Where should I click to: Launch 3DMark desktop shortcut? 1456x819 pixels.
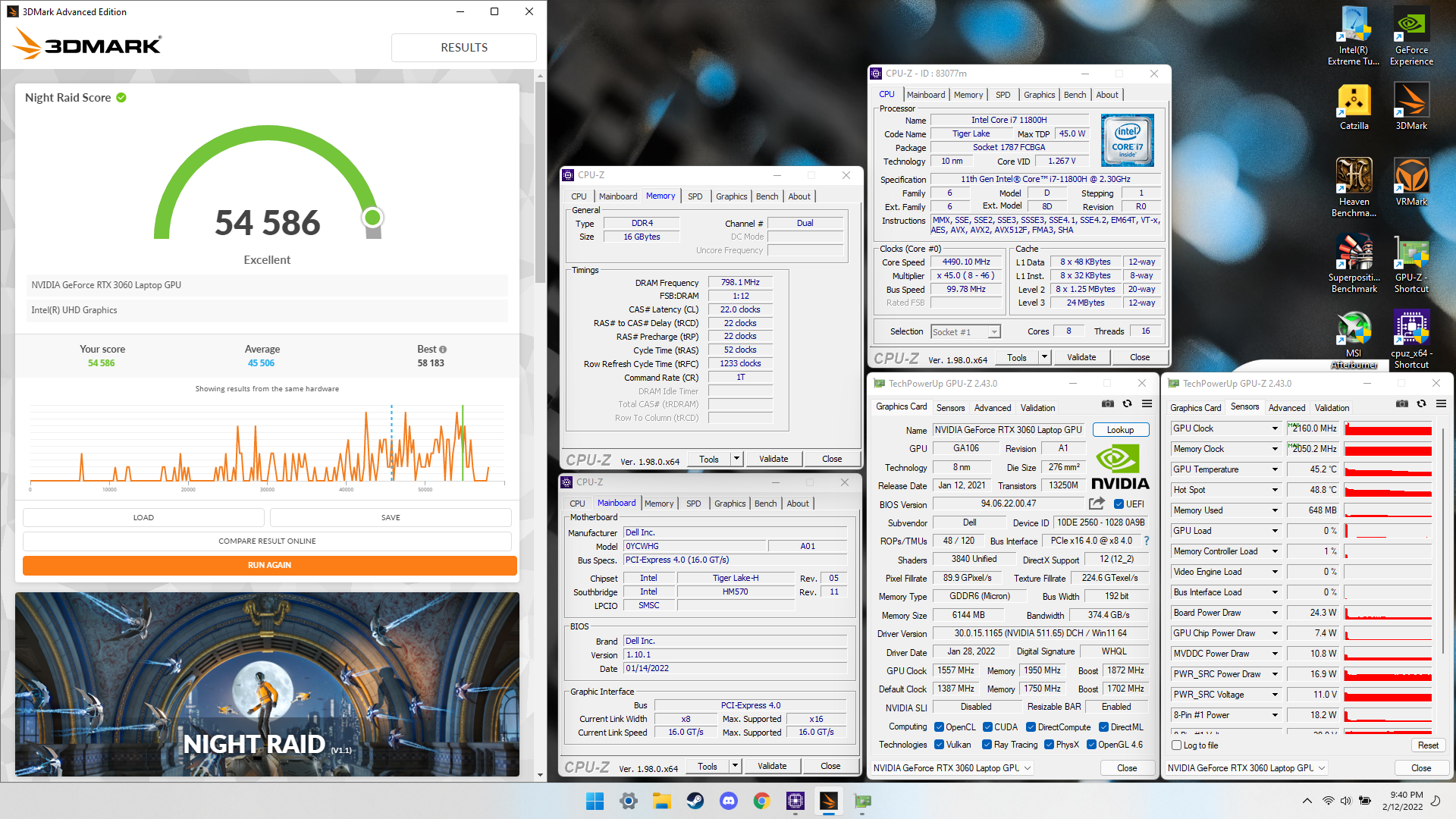point(1411,107)
